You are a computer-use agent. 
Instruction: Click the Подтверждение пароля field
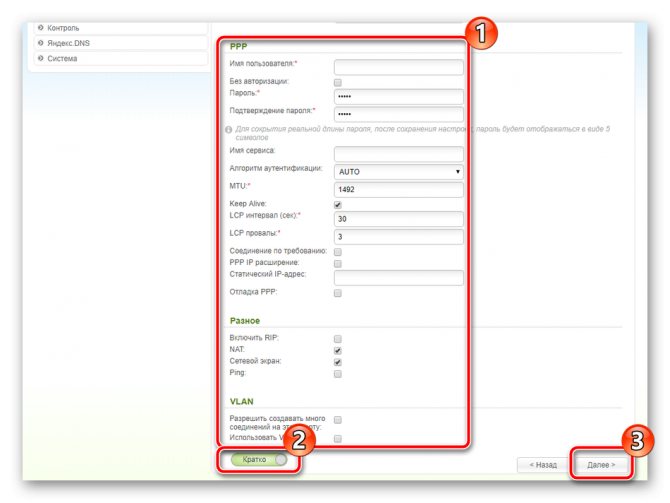pos(398,114)
